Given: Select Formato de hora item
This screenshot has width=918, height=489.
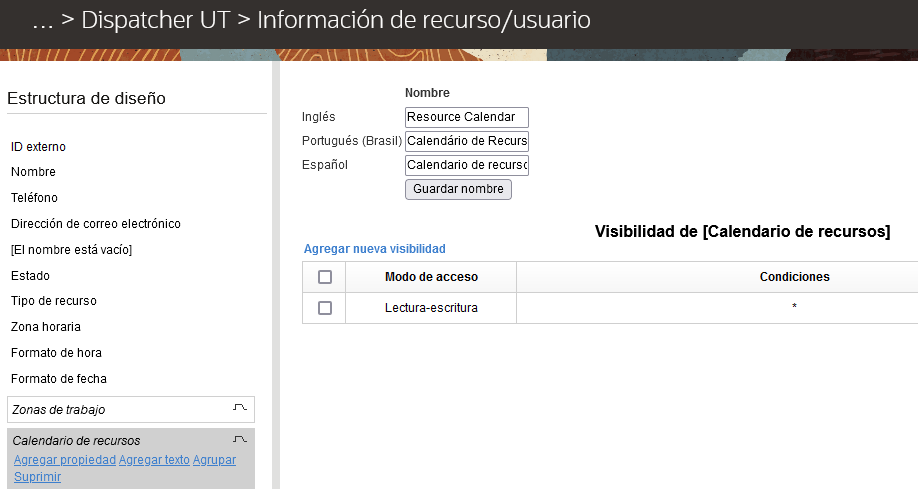Looking at the screenshot, I should [56, 353].
